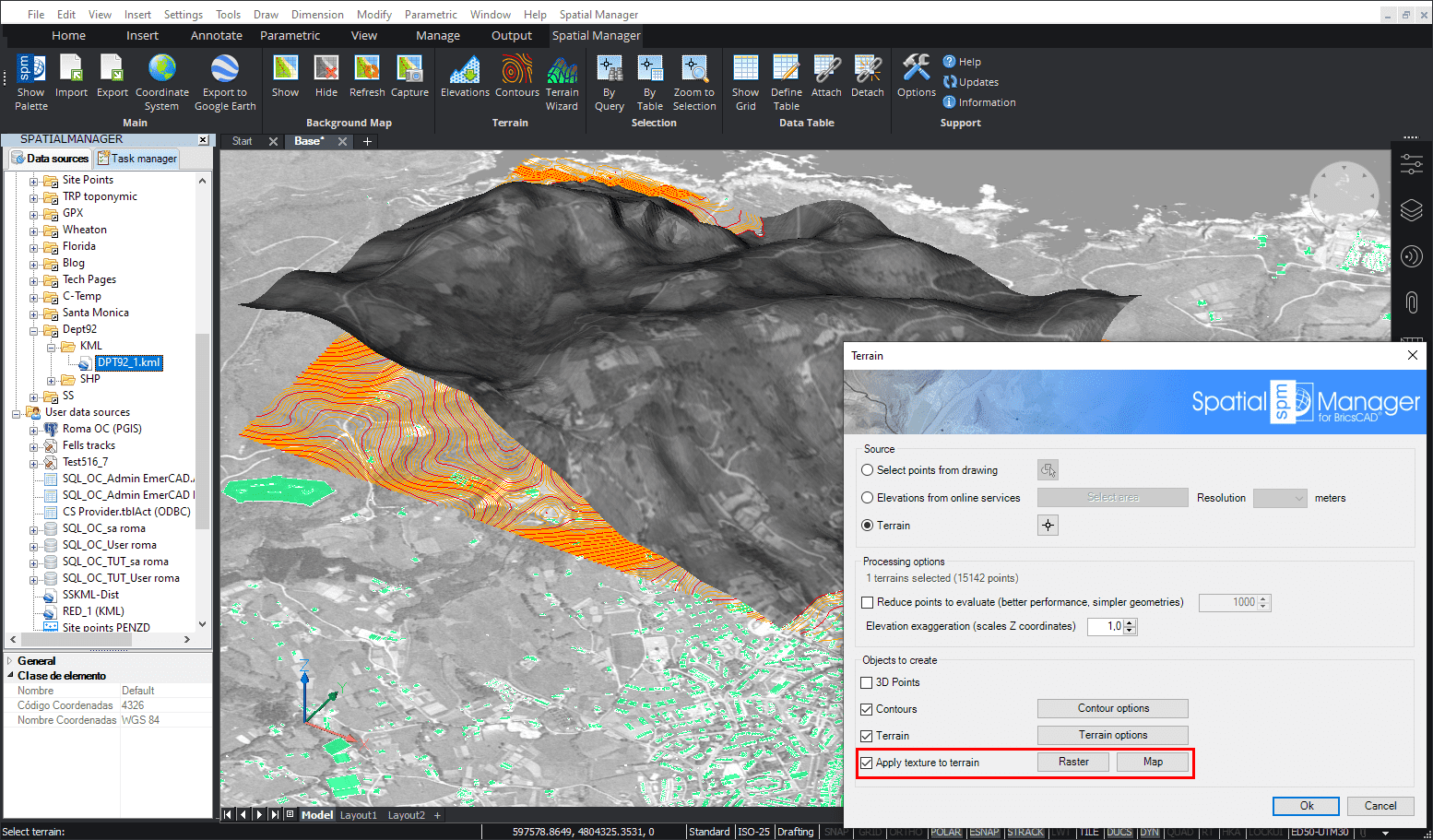1433x840 pixels.
Task: Open the Options tool
Action: point(917,77)
